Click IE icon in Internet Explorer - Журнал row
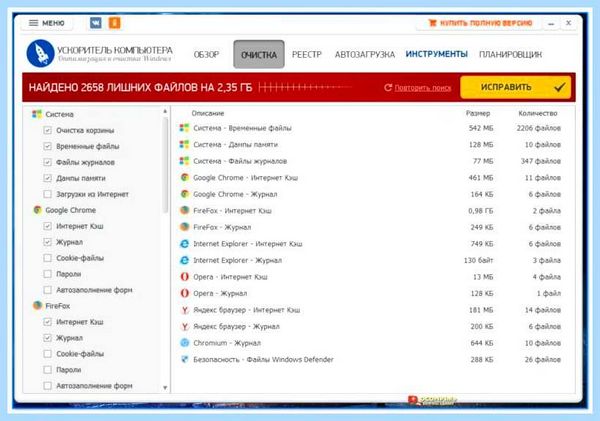 click(184, 260)
